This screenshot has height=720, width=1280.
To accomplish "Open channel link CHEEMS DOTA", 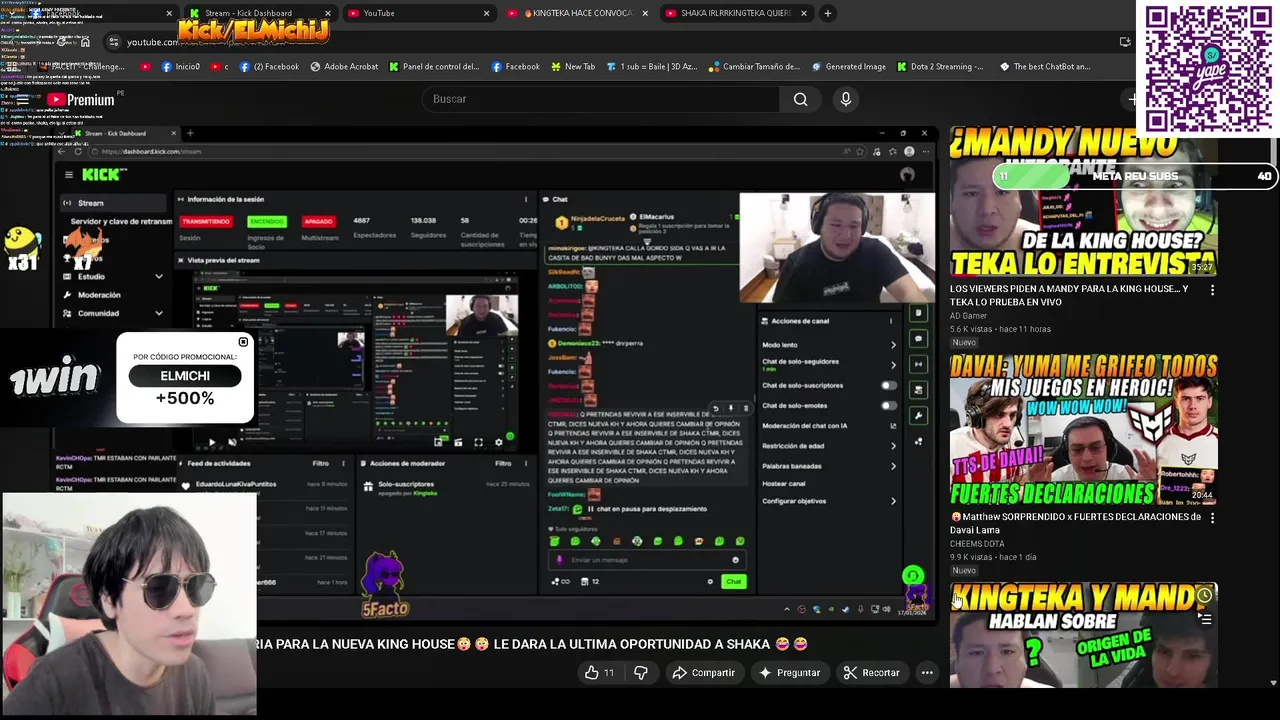I will pos(977,544).
